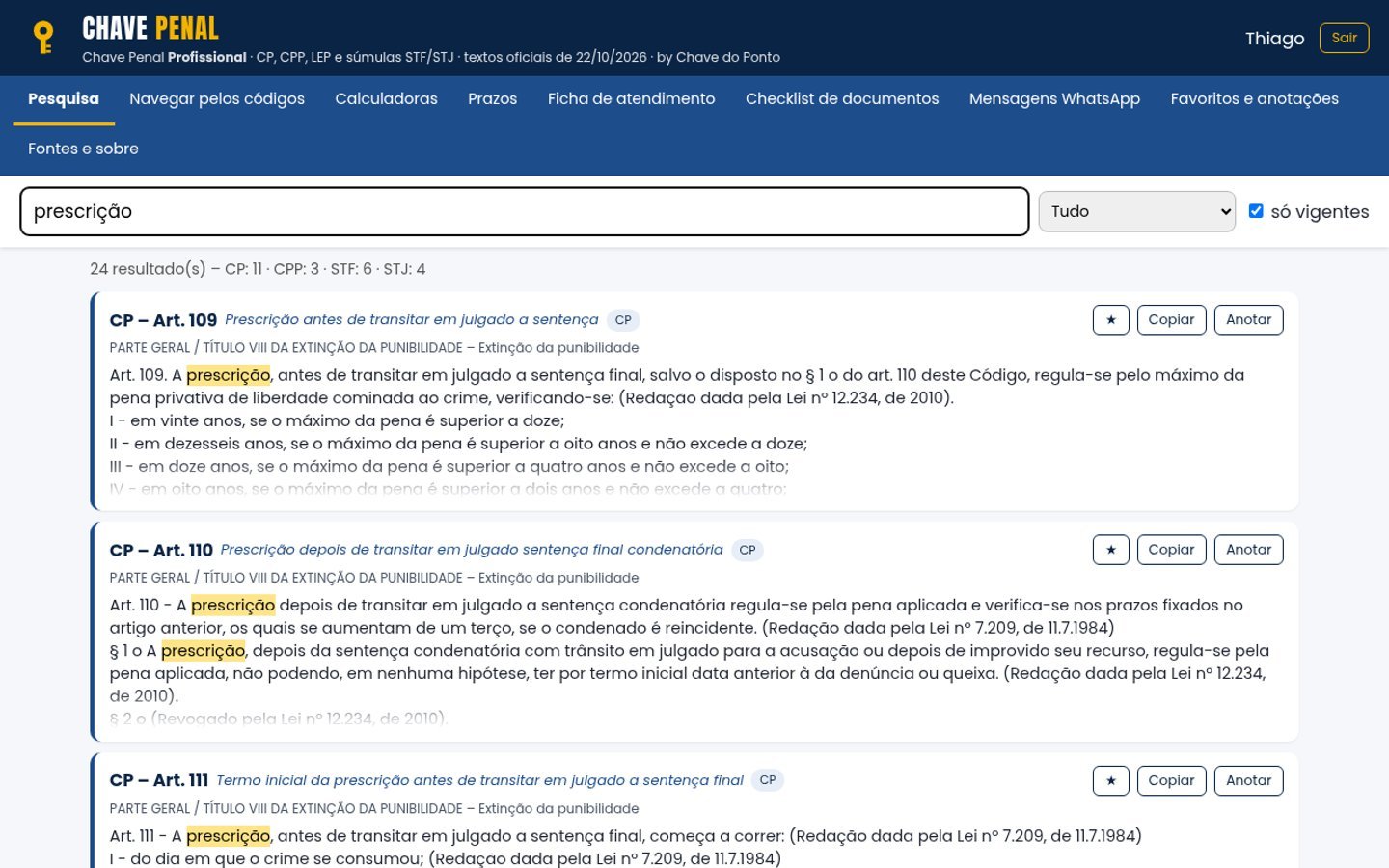
Task: Go to the Prazos tab
Action: coord(492,99)
